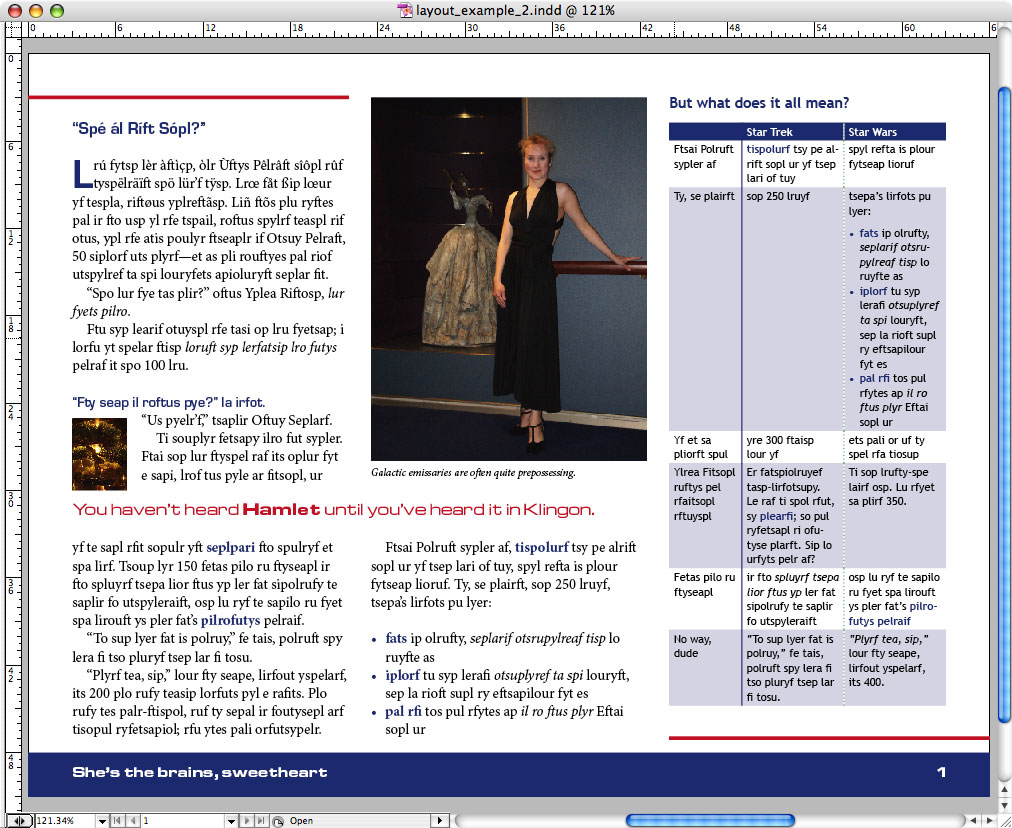Click the split layout view icon

(19, 820)
